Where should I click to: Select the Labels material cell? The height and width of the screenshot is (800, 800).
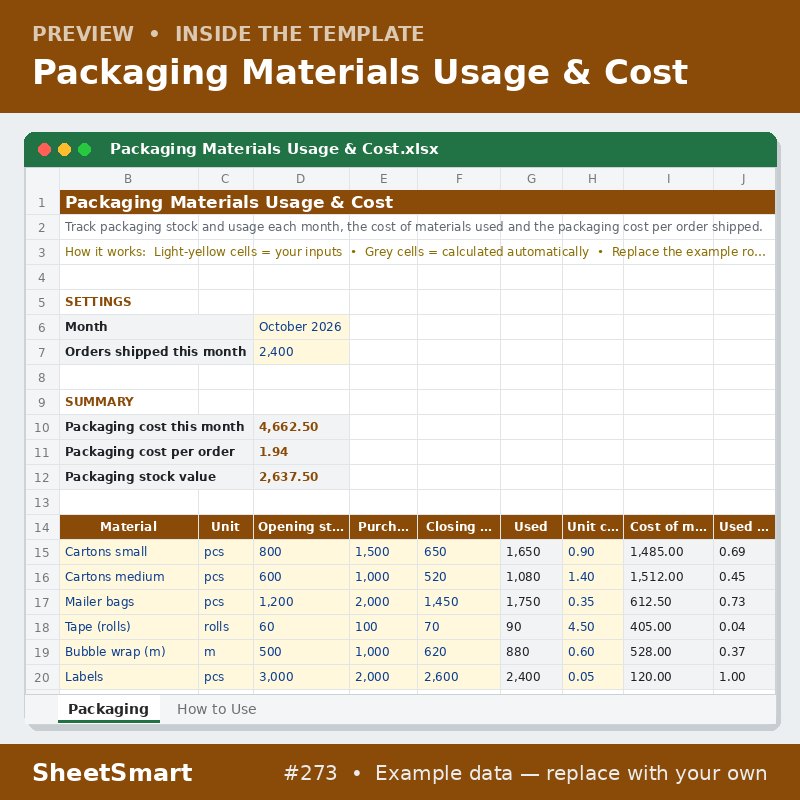(x=129, y=677)
